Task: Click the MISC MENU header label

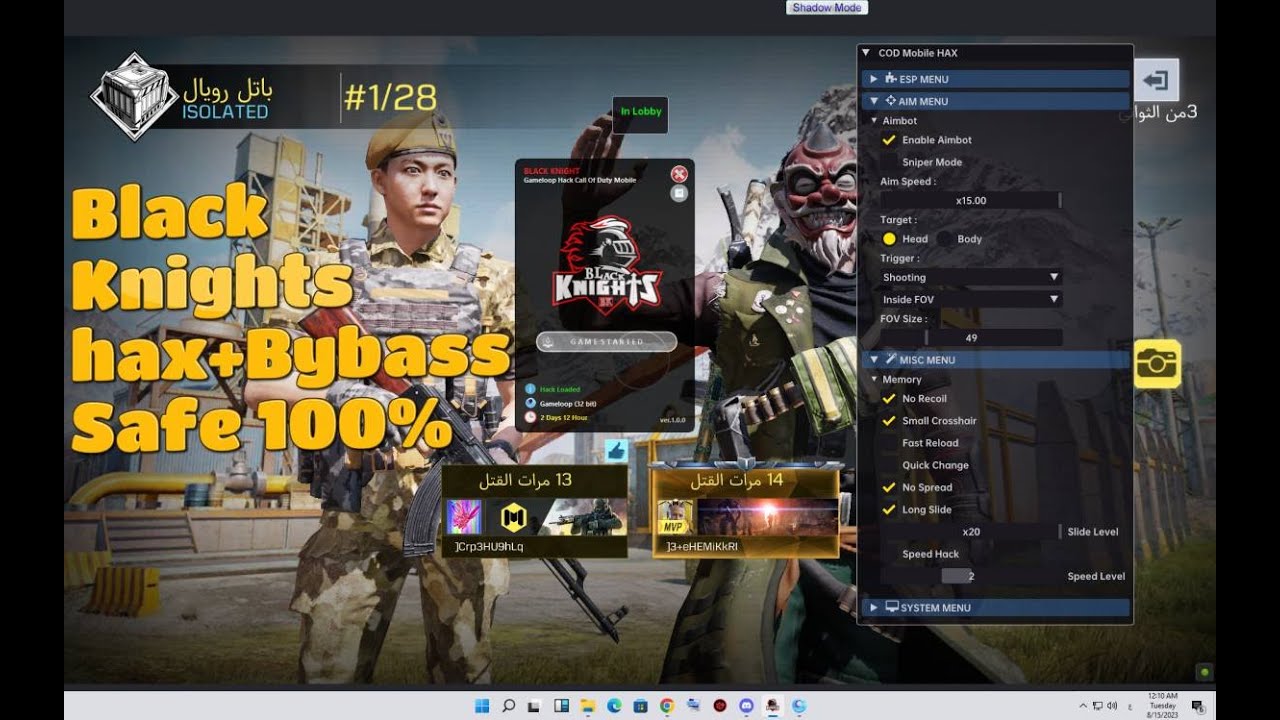Action: (x=927, y=360)
